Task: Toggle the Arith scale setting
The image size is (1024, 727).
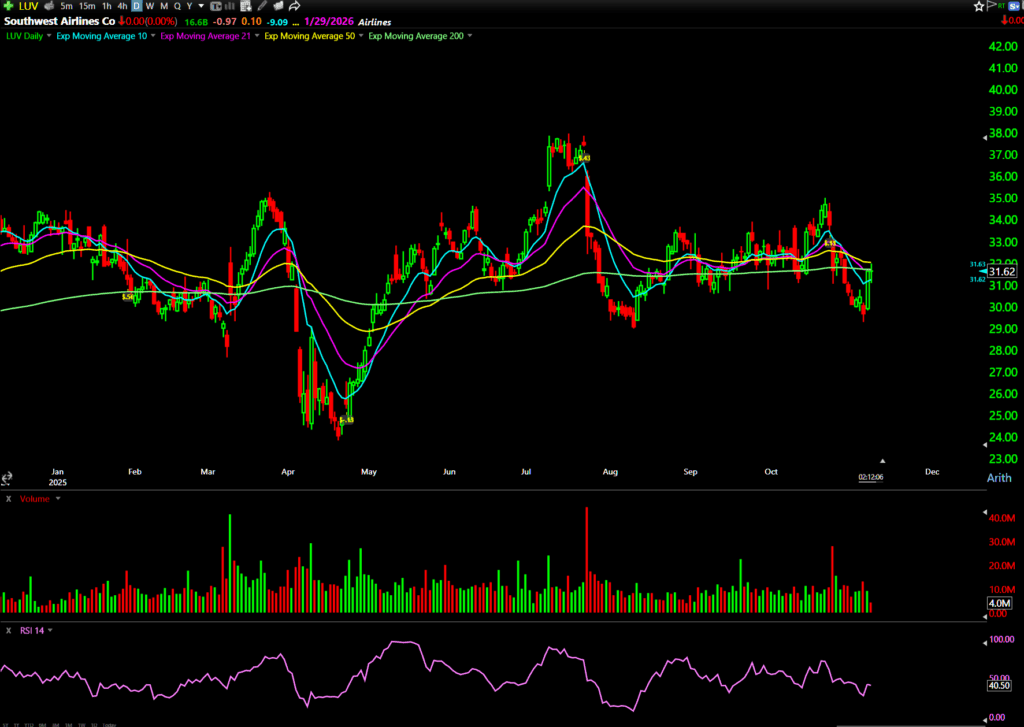Action: [999, 478]
